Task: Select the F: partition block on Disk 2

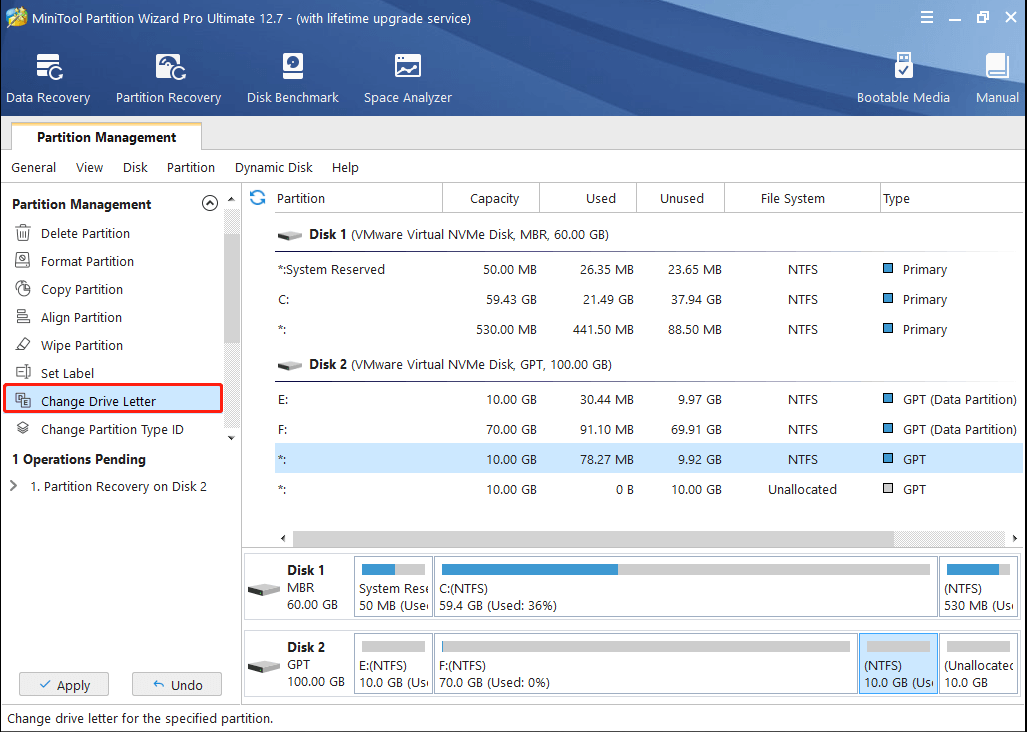Action: 645,663
